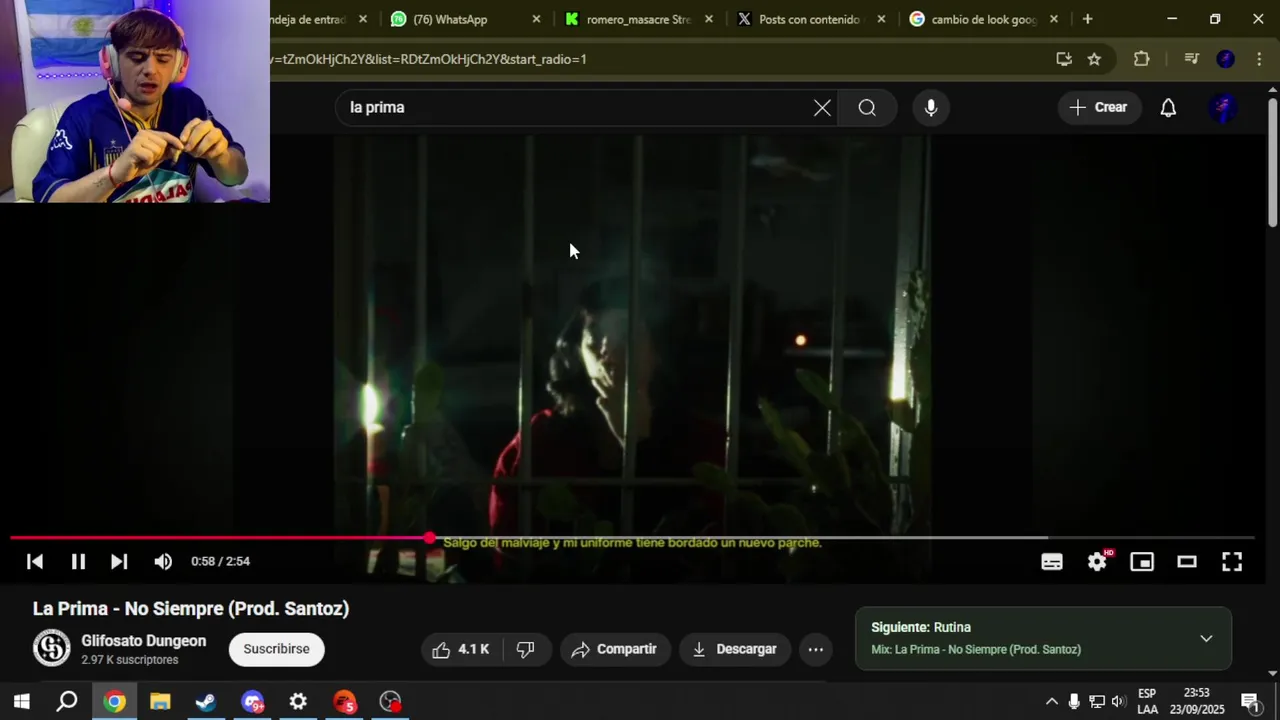
Task: Toggle subtitles on the player
Action: click(1052, 562)
